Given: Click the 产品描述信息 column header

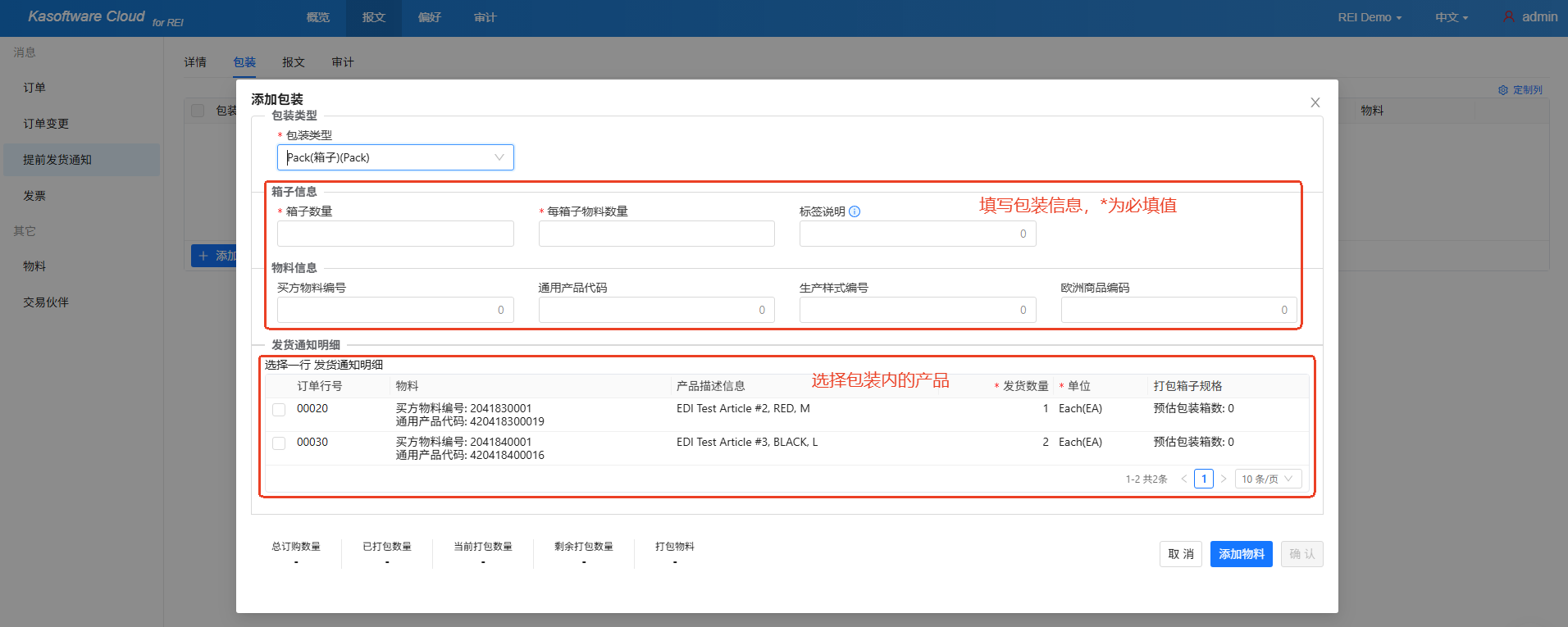Looking at the screenshot, I should (711, 386).
